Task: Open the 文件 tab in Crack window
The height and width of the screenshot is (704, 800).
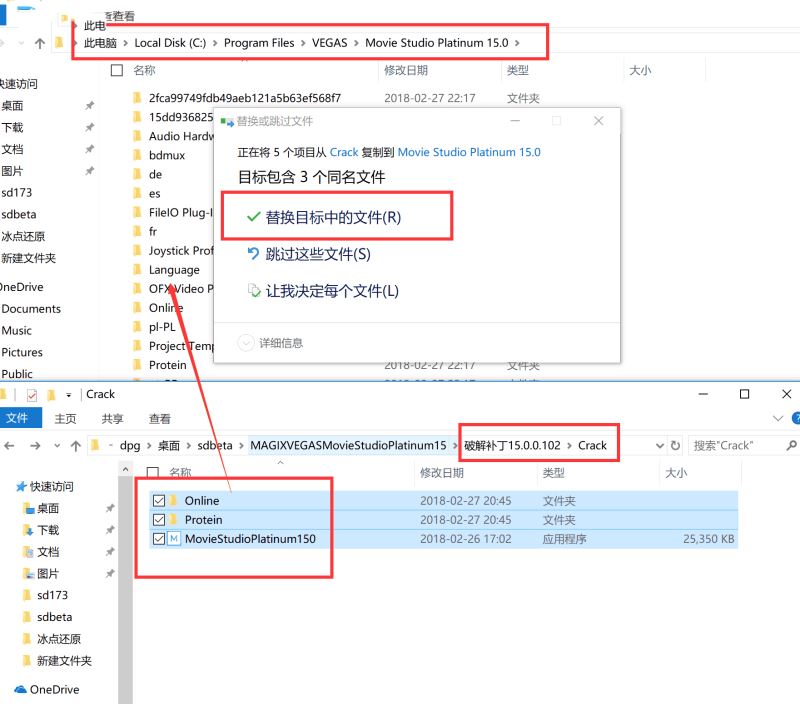Action: [x=18, y=418]
